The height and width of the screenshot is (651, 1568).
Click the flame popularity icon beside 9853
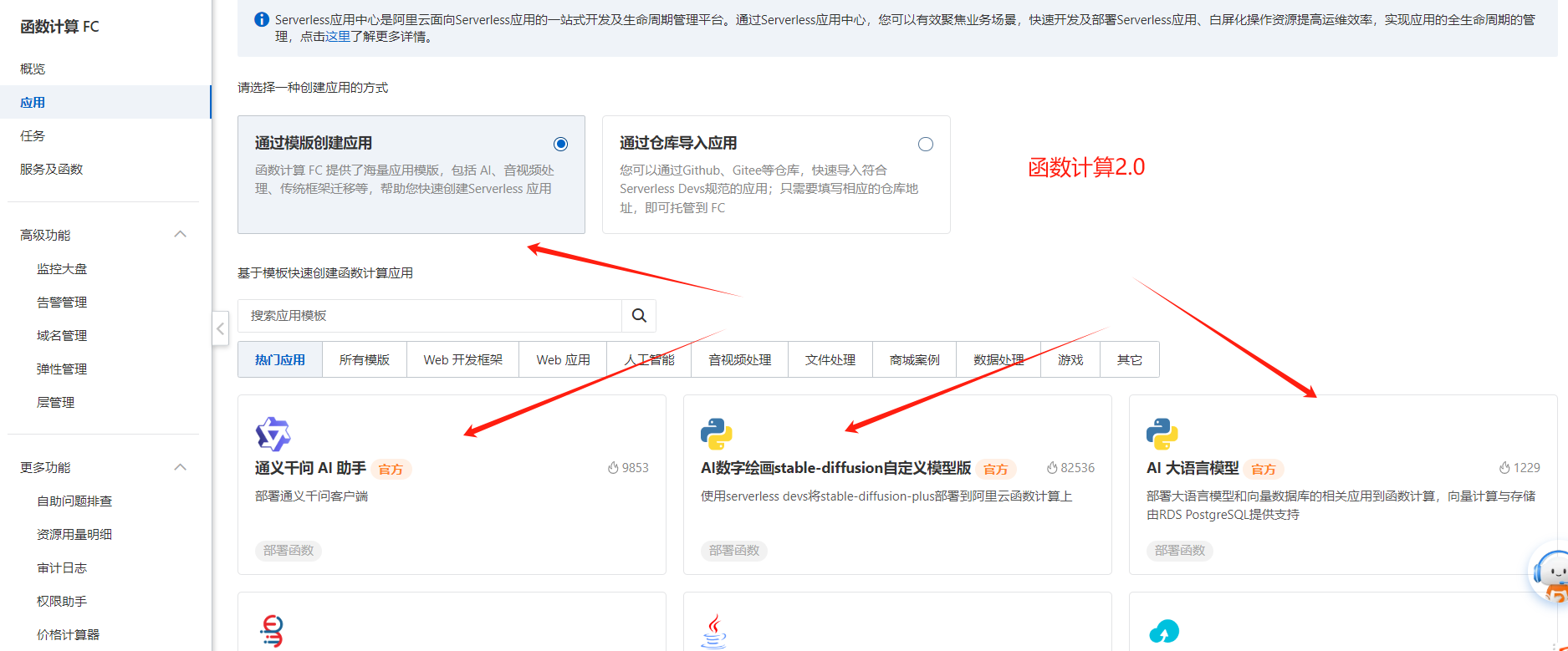click(613, 468)
